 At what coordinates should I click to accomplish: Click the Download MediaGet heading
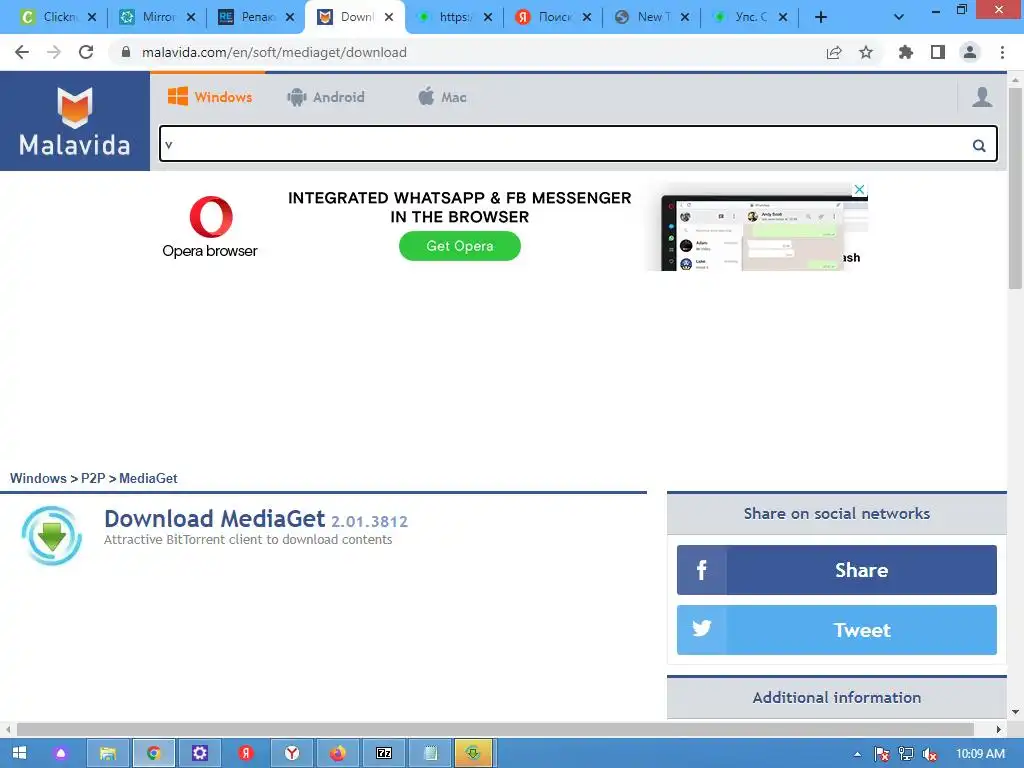214,519
